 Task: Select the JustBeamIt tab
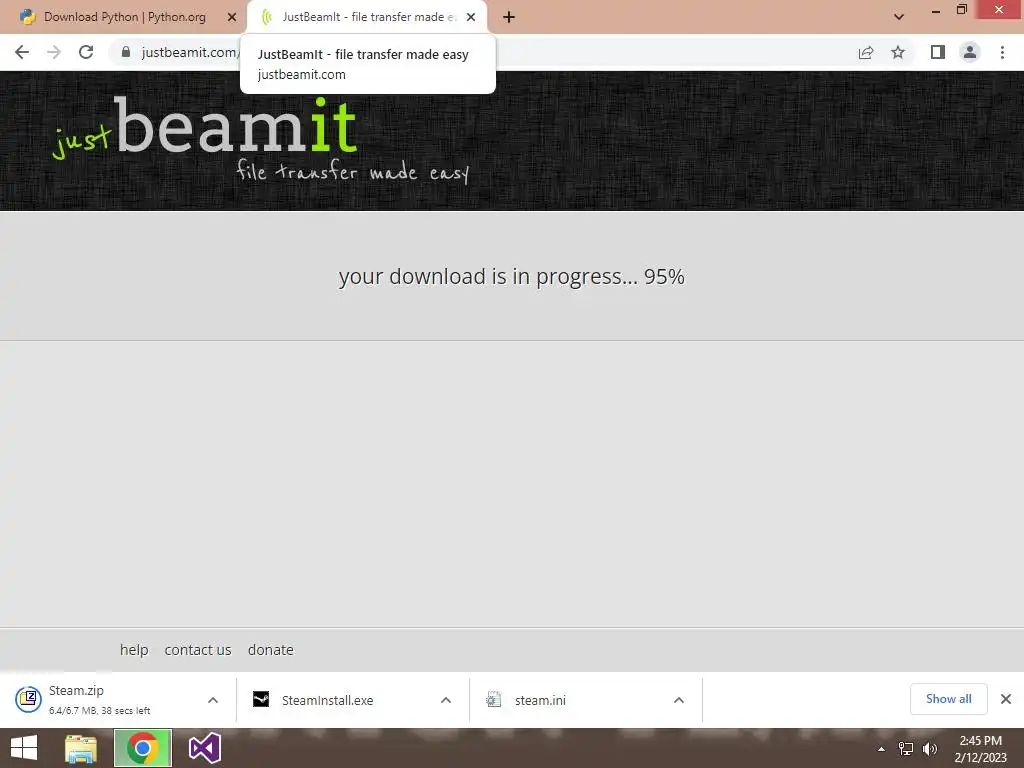(367, 17)
